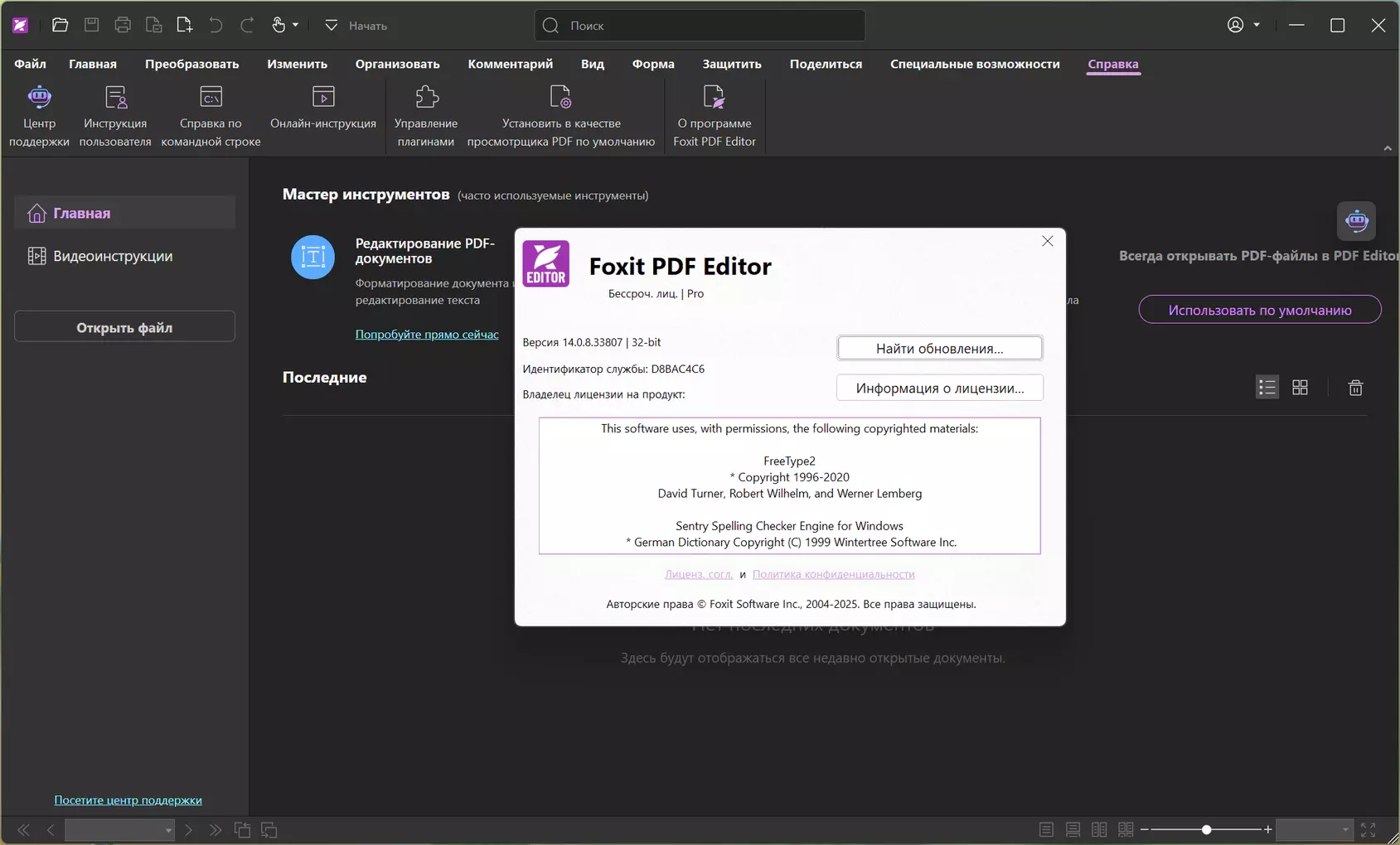The width and height of the screenshot is (1400, 845).
Task: Switch to the Поделиться tab
Action: tap(826, 64)
